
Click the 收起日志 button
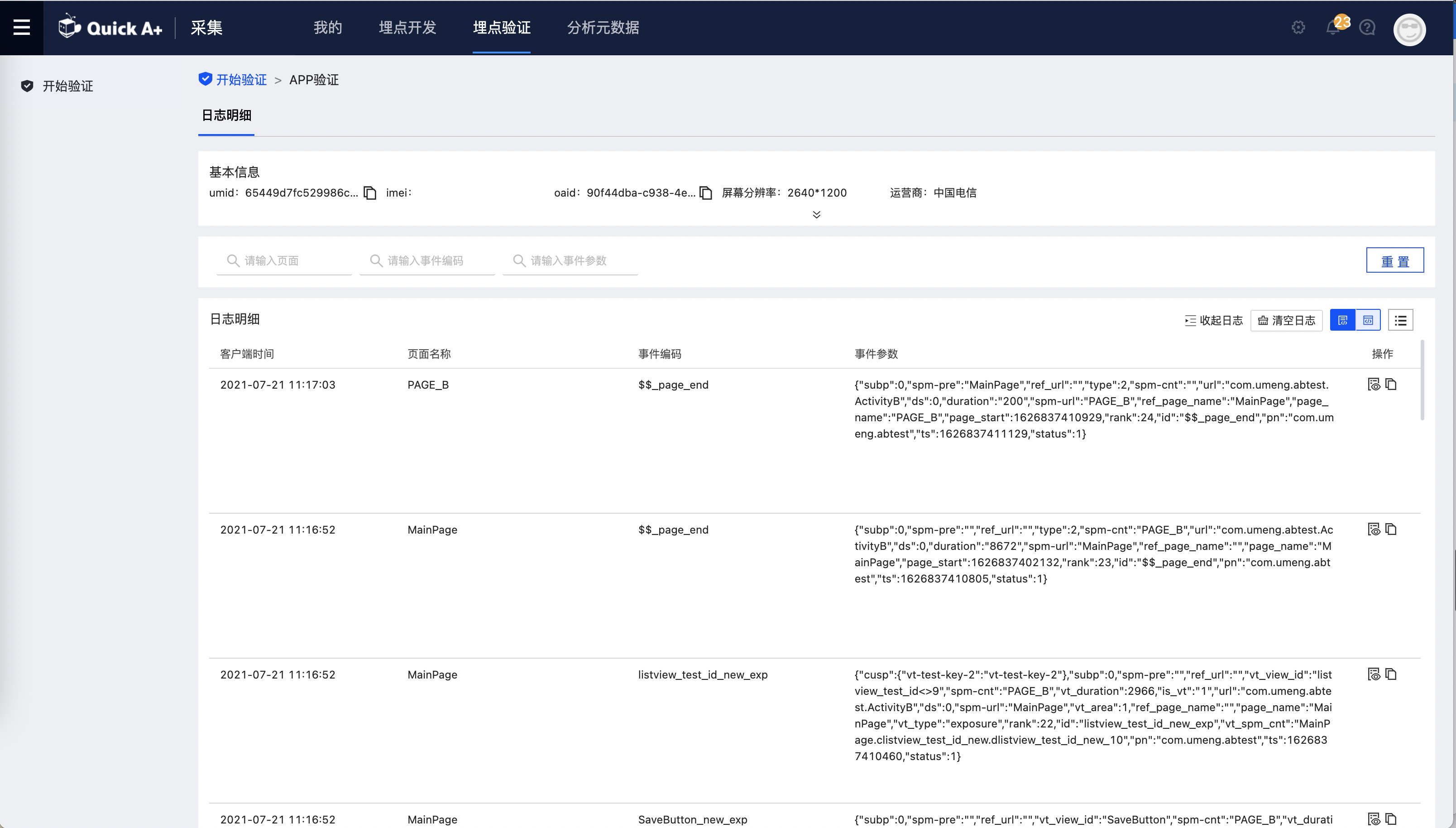tap(1214, 320)
